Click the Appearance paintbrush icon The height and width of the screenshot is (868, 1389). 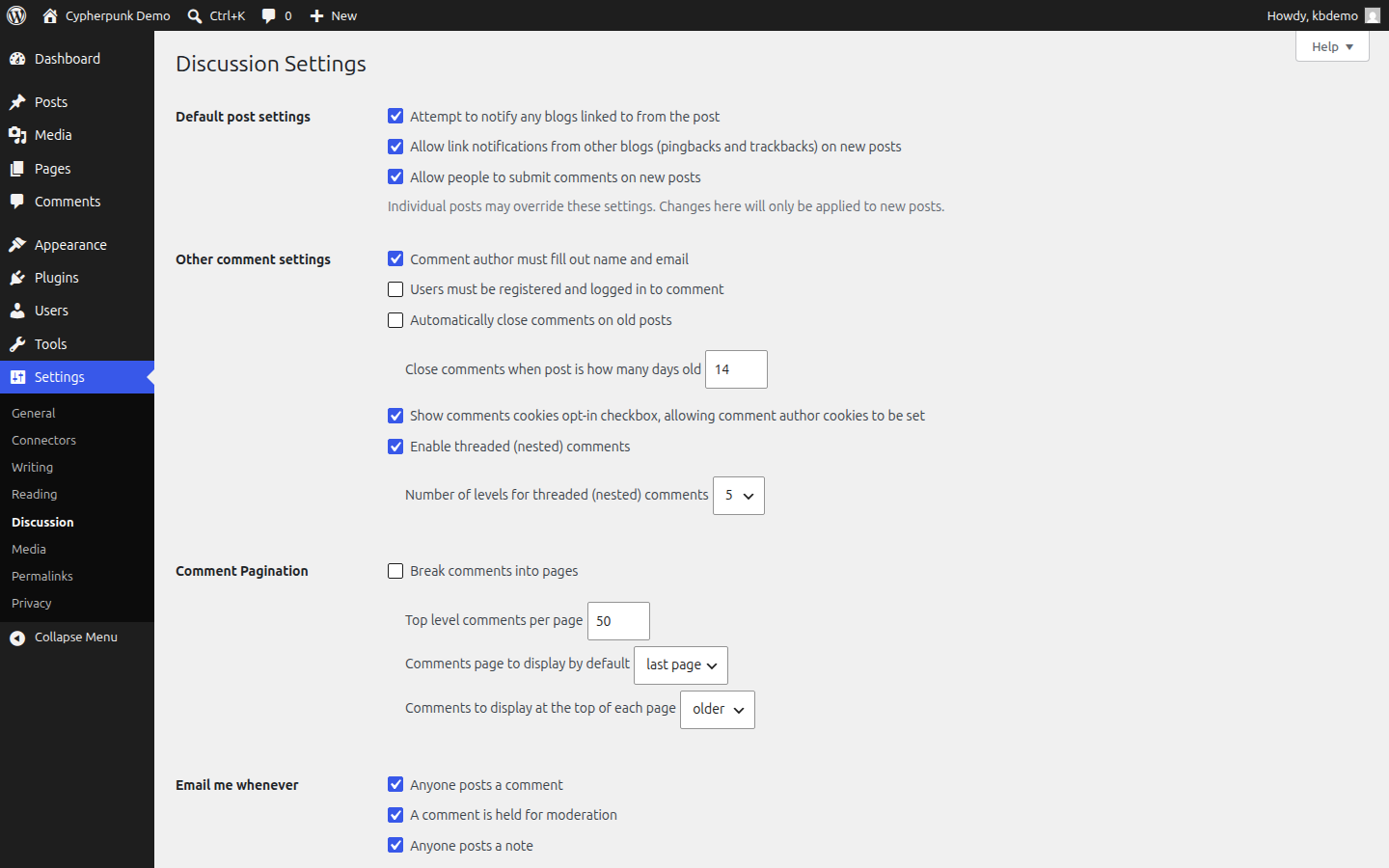pos(17,245)
